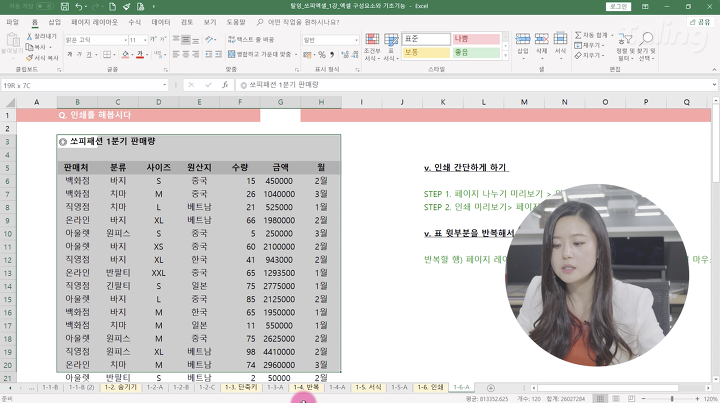Open the font size dropdown
This screenshot has width=720, height=403.
point(145,40)
